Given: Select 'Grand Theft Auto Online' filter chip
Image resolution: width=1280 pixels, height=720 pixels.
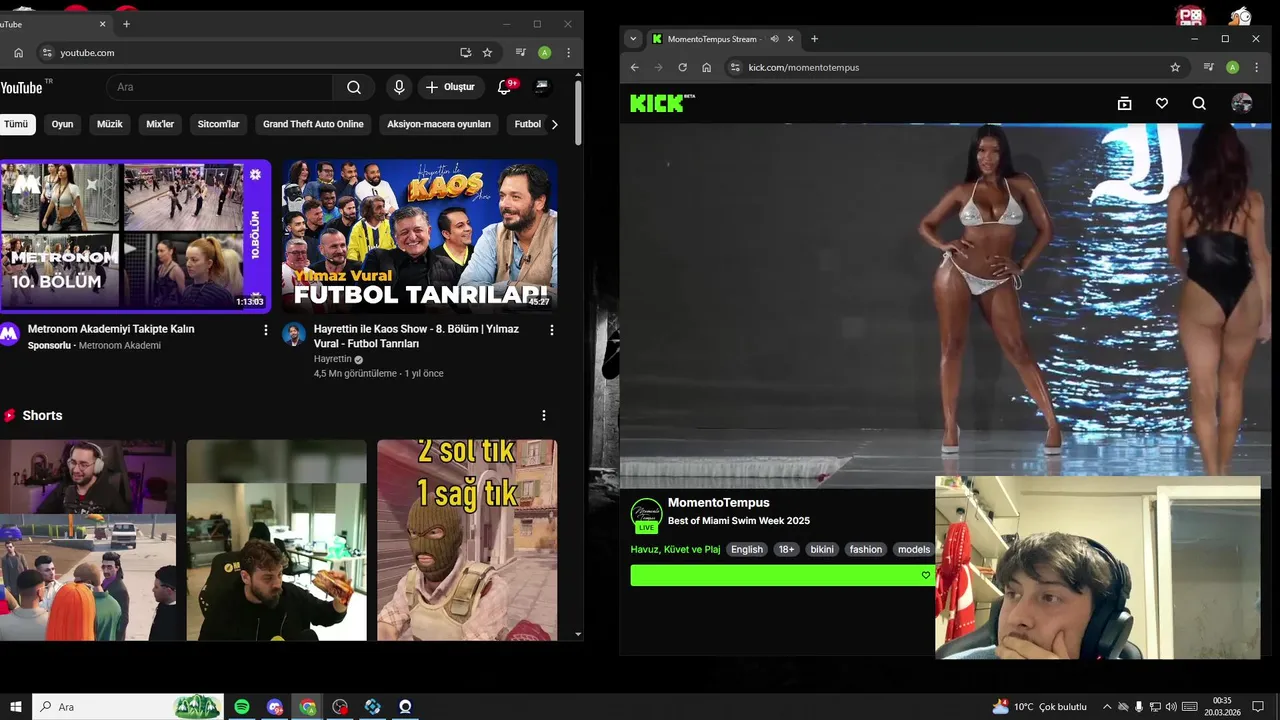Looking at the screenshot, I should click(313, 124).
